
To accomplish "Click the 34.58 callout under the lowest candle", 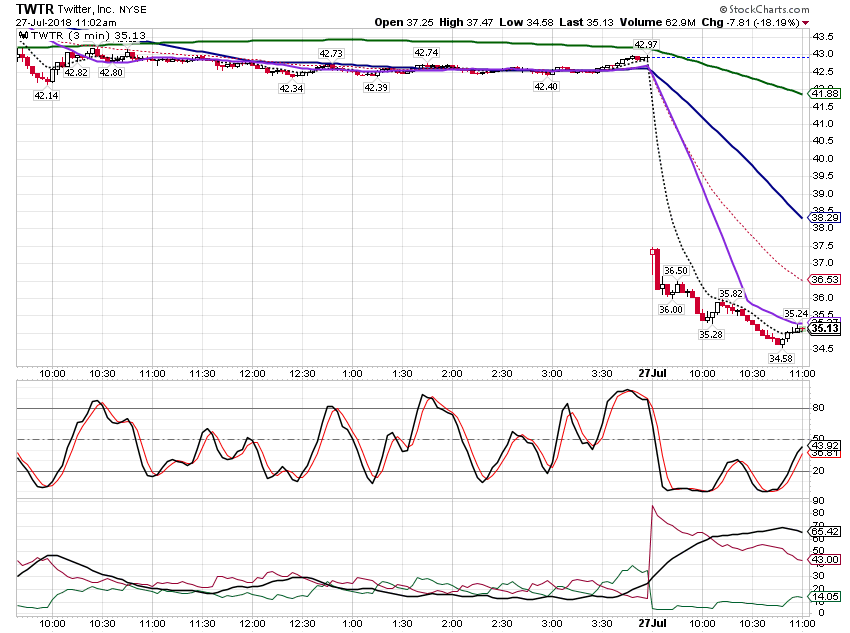I will pos(781,358).
